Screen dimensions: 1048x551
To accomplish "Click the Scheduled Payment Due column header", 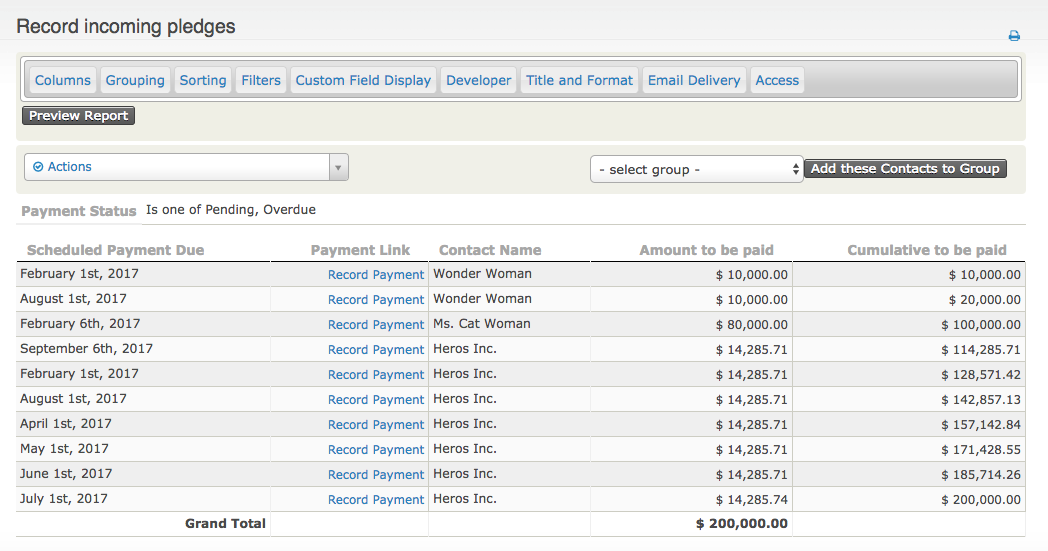I will pos(115,250).
